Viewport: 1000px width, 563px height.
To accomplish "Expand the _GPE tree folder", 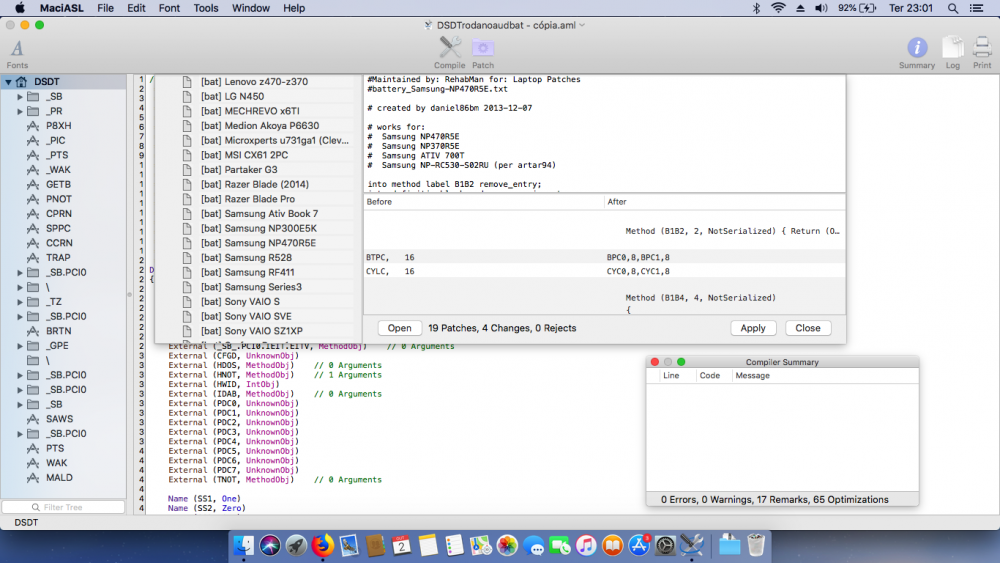I will tap(20, 346).
